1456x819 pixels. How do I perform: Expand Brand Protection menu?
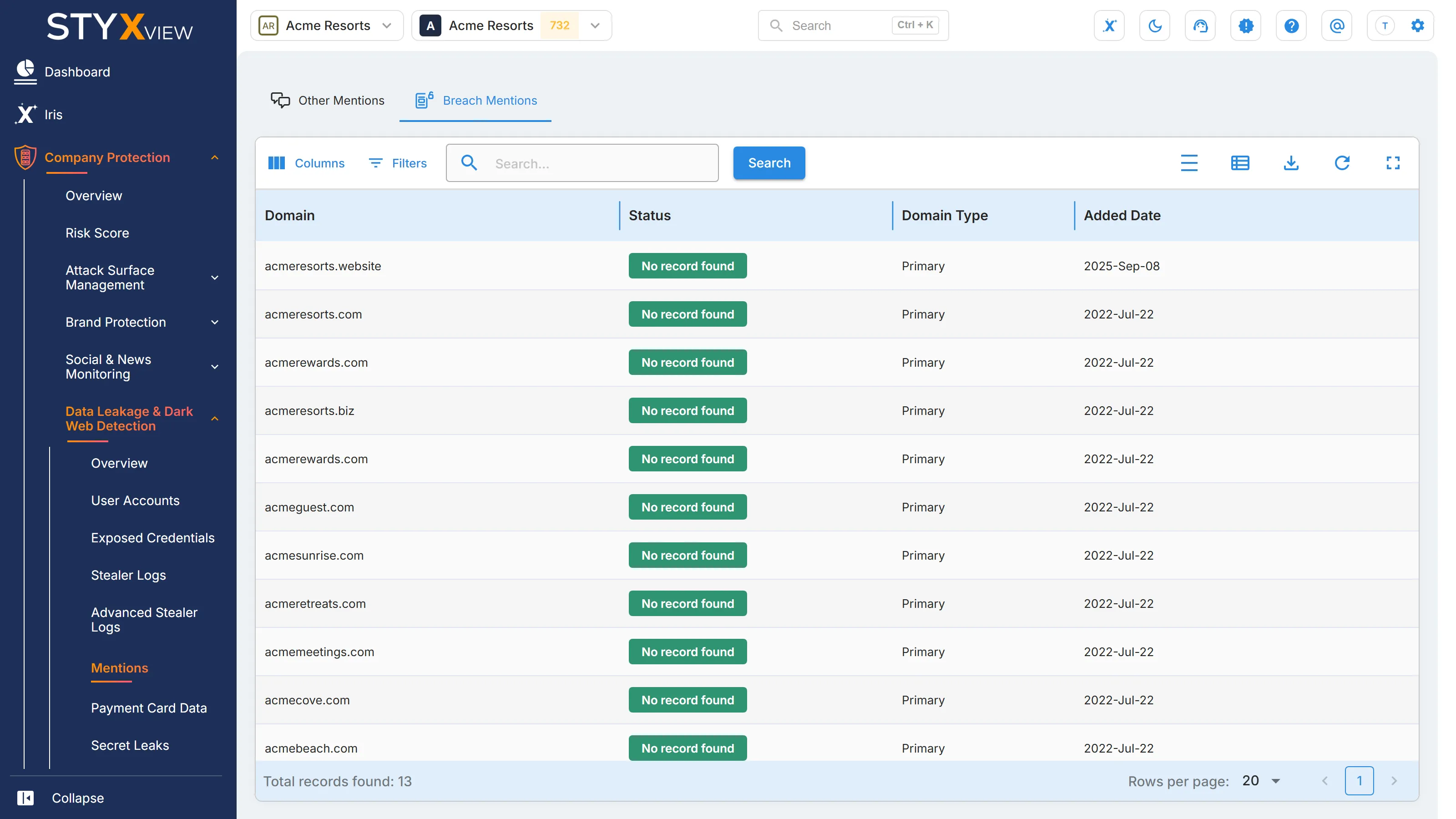(x=214, y=322)
